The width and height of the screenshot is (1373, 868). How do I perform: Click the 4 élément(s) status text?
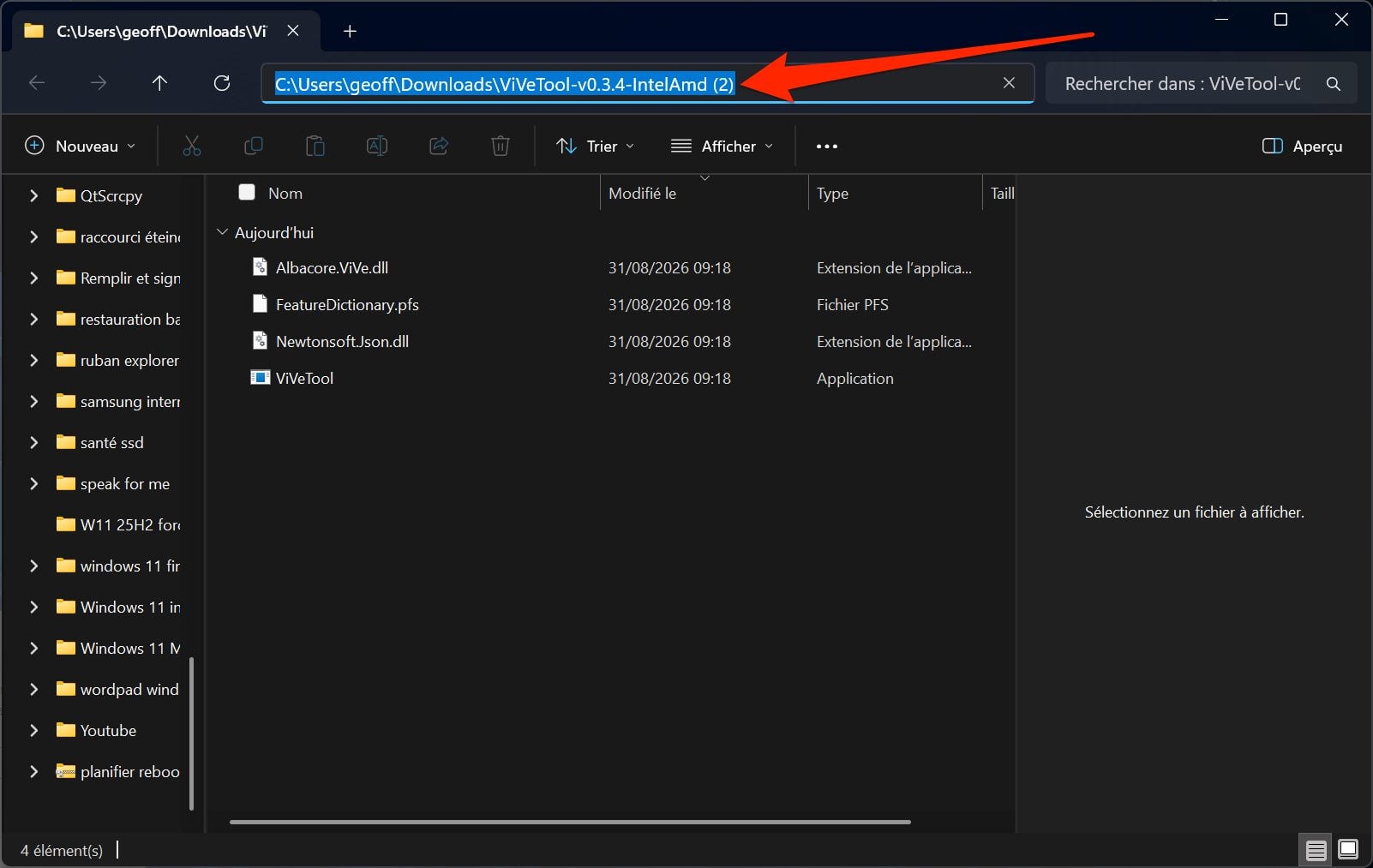tap(62, 850)
